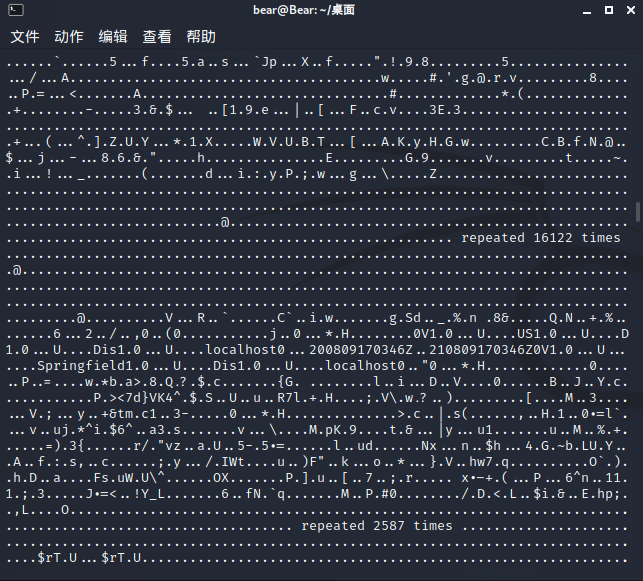Click the text "US1.0" in output
The image size is (643, 581).
[x=537, y=333]
